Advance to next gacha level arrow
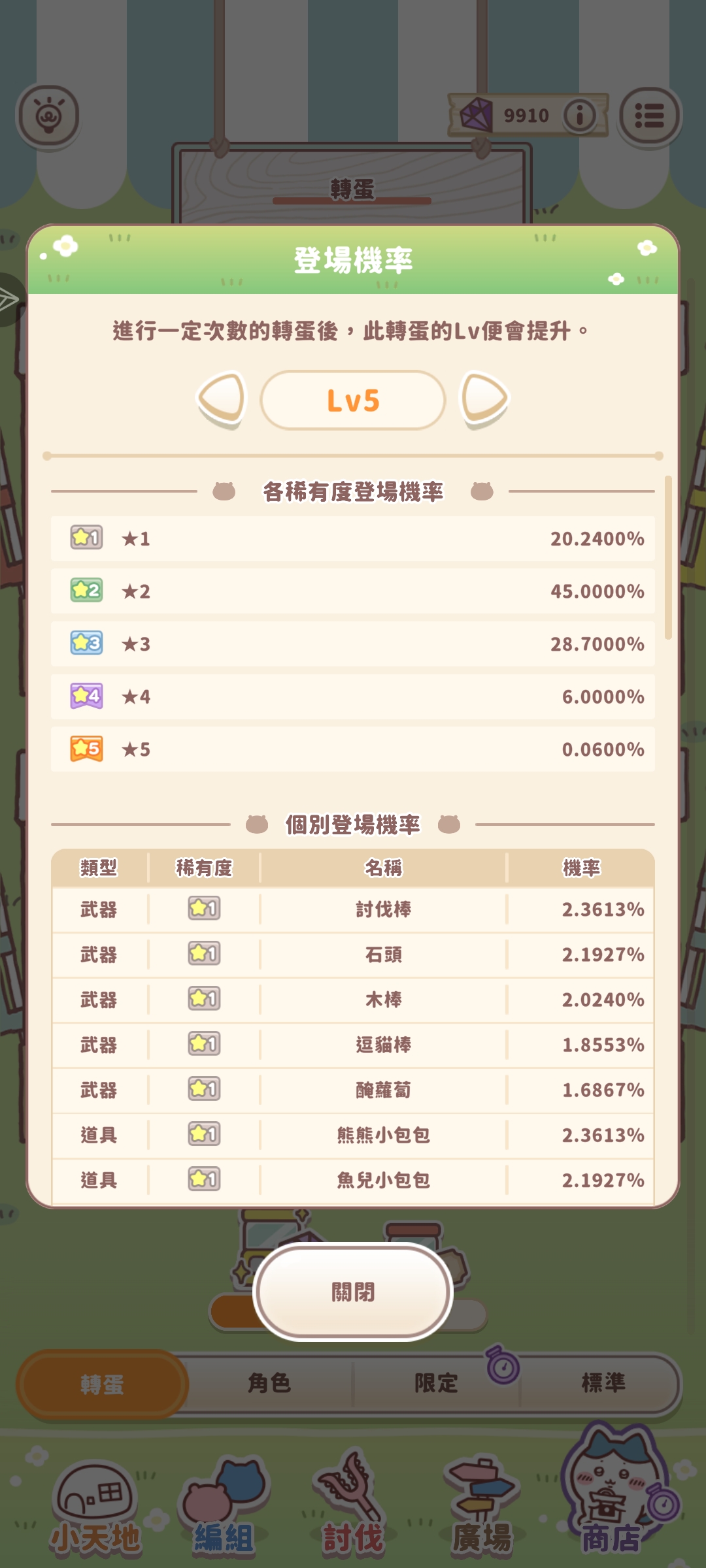The height and width of the screenshot is (1568, 706). point(484,399)
